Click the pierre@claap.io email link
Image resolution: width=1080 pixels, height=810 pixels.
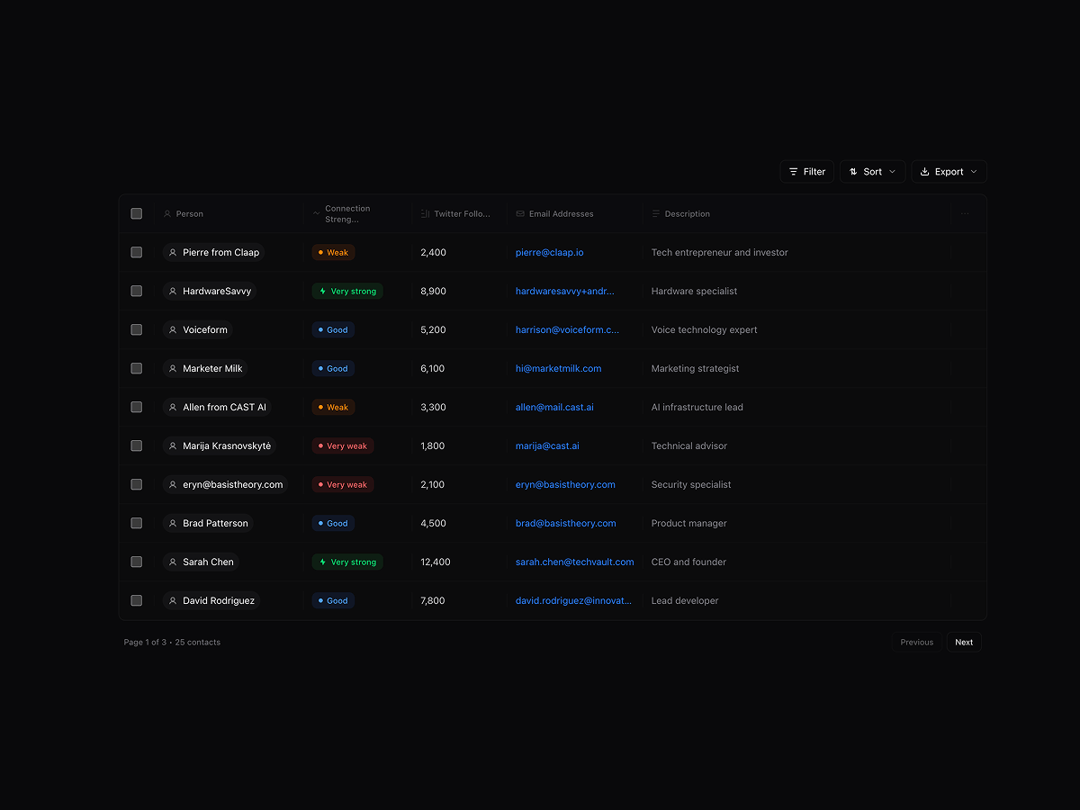pos(550,252)
